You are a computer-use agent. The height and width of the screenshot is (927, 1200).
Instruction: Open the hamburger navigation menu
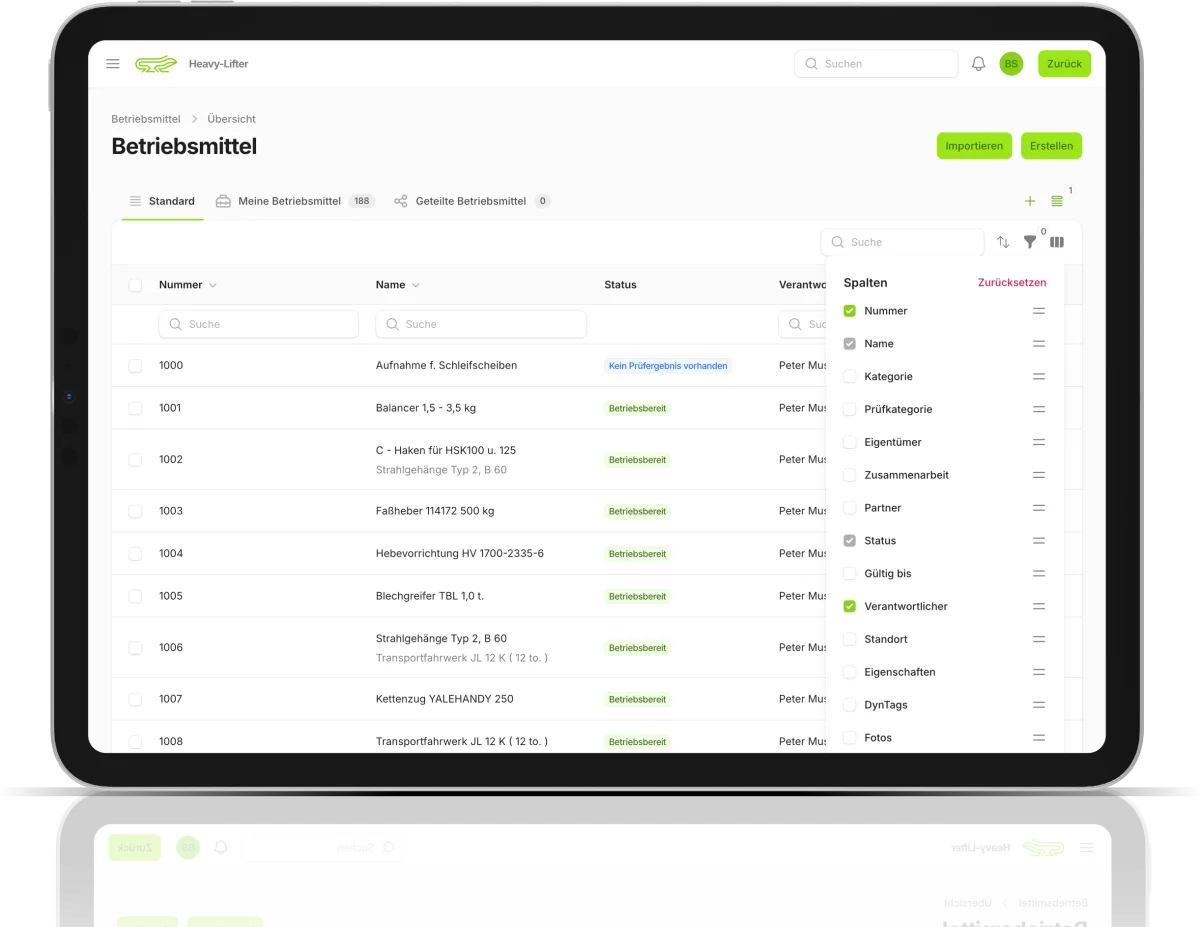[113, 64]
